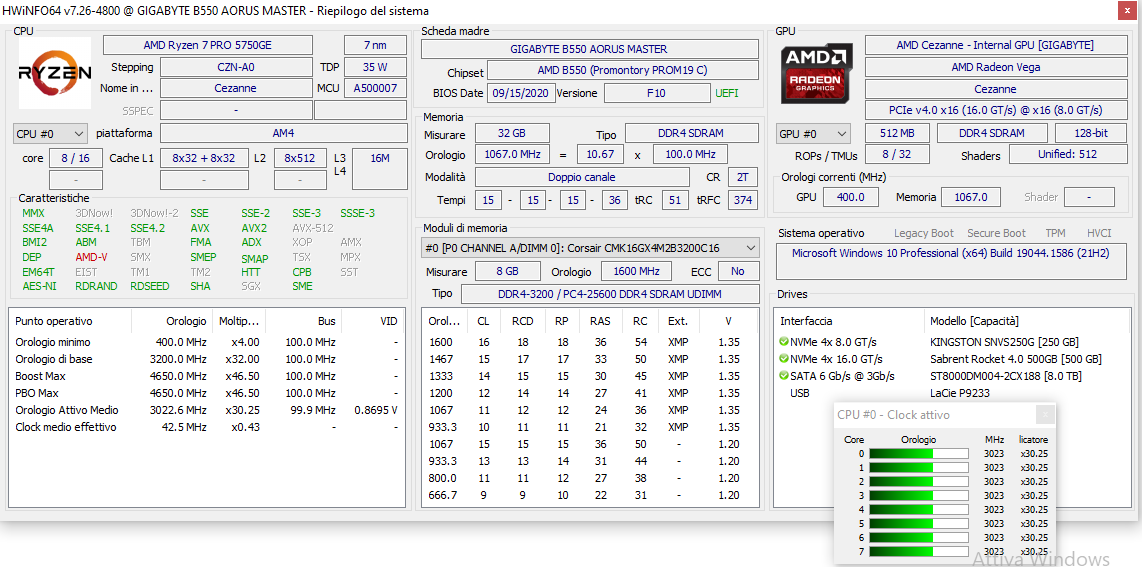Click the RDSEED feature flag
Viewport: 1142px width, 567px height.
click(x=149, y=286)
